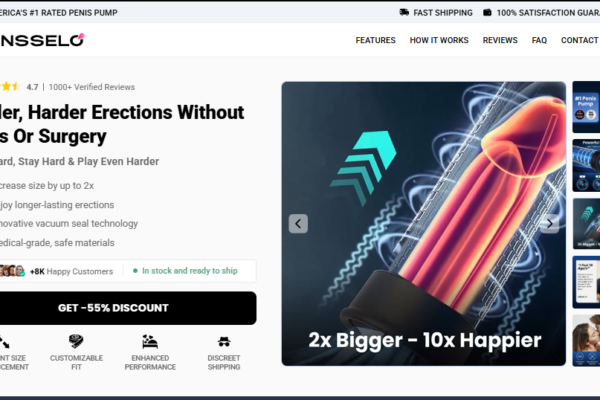Open the Contact menu link
The height and width of the screenshot is (400, 600).
580,40
